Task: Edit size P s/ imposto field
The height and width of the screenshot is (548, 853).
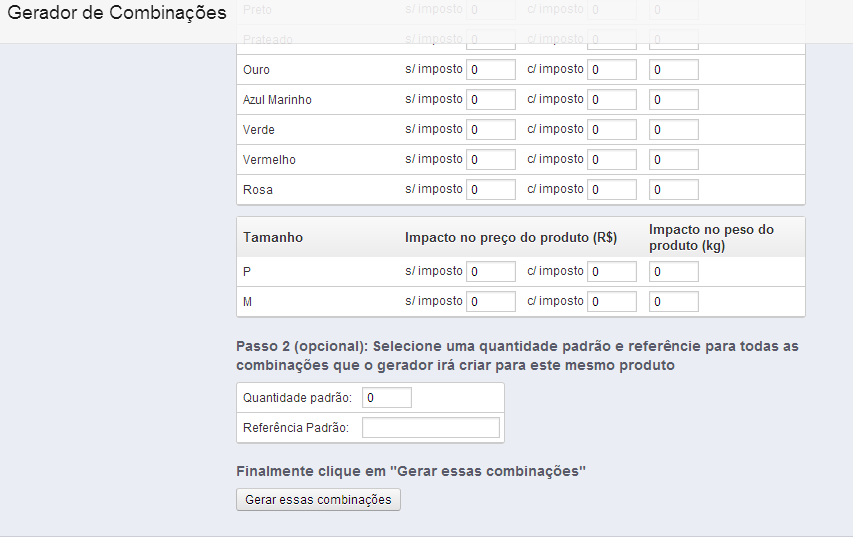Action: pyautogui.click(x=491, y=272)
